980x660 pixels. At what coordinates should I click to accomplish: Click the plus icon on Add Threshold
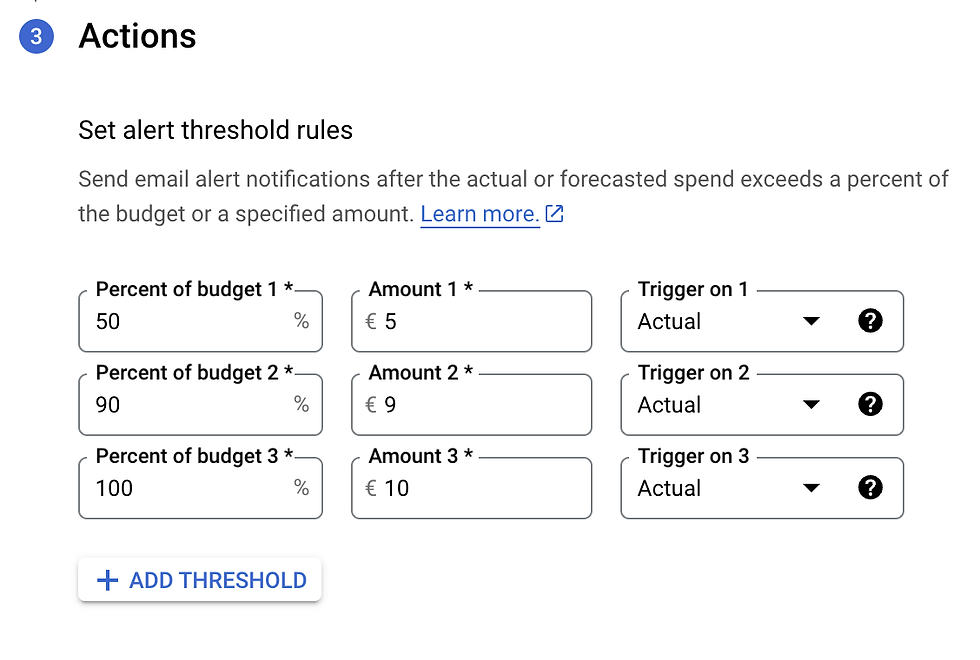click(x=106, y=581)
